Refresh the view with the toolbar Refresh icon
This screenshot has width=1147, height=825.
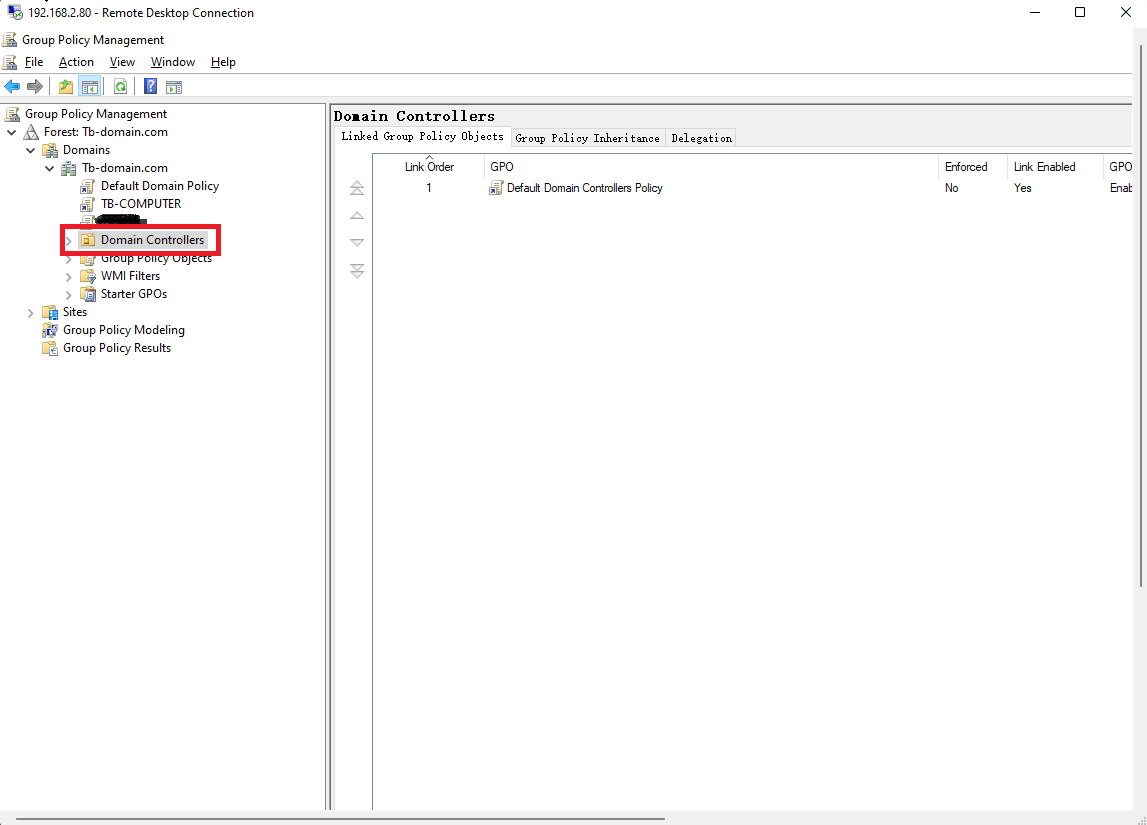[121, 87]
